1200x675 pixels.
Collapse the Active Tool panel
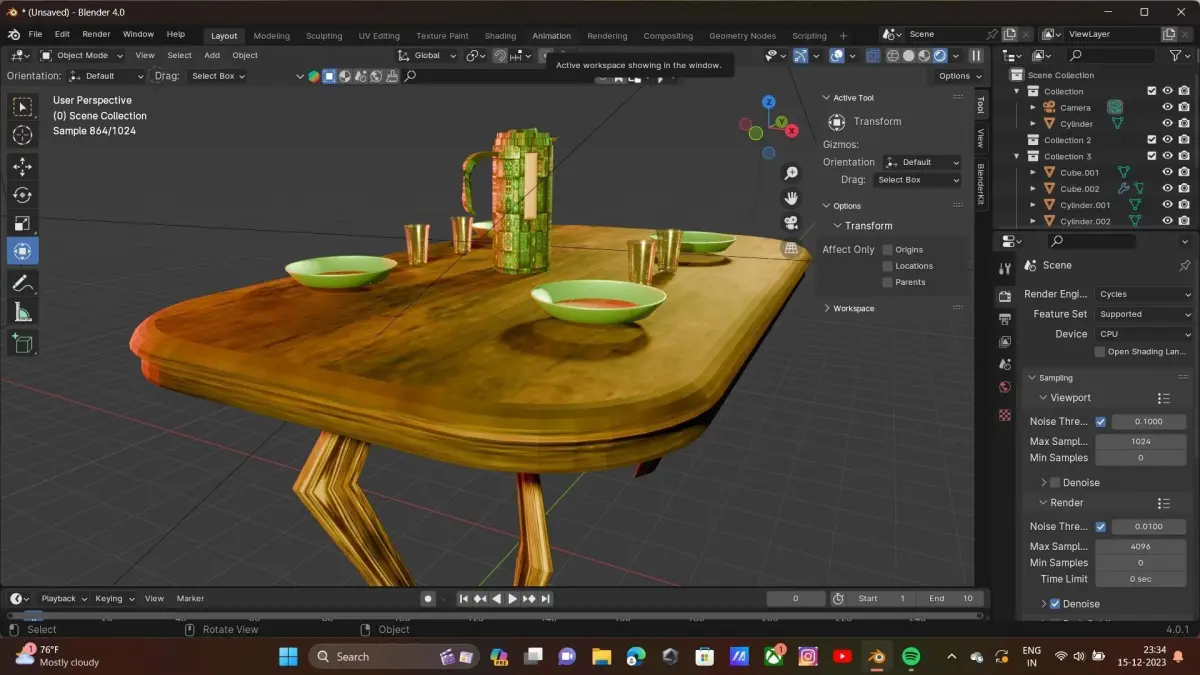pos(848,98)
